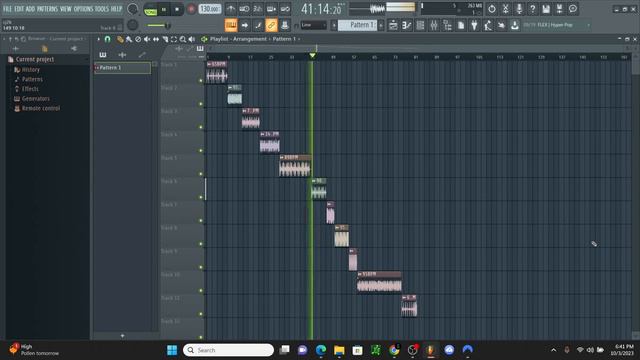Arm the red record button

[191, 9]
